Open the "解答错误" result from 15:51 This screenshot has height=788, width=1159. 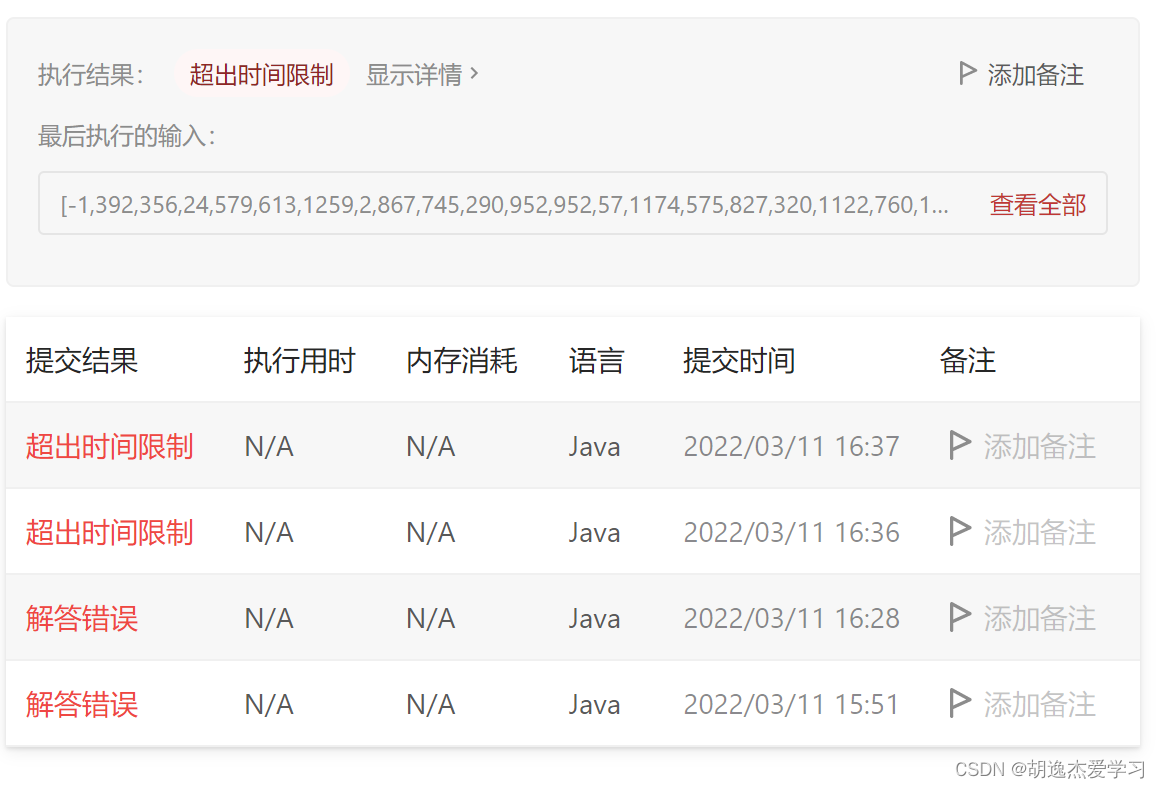pos(80,704)
